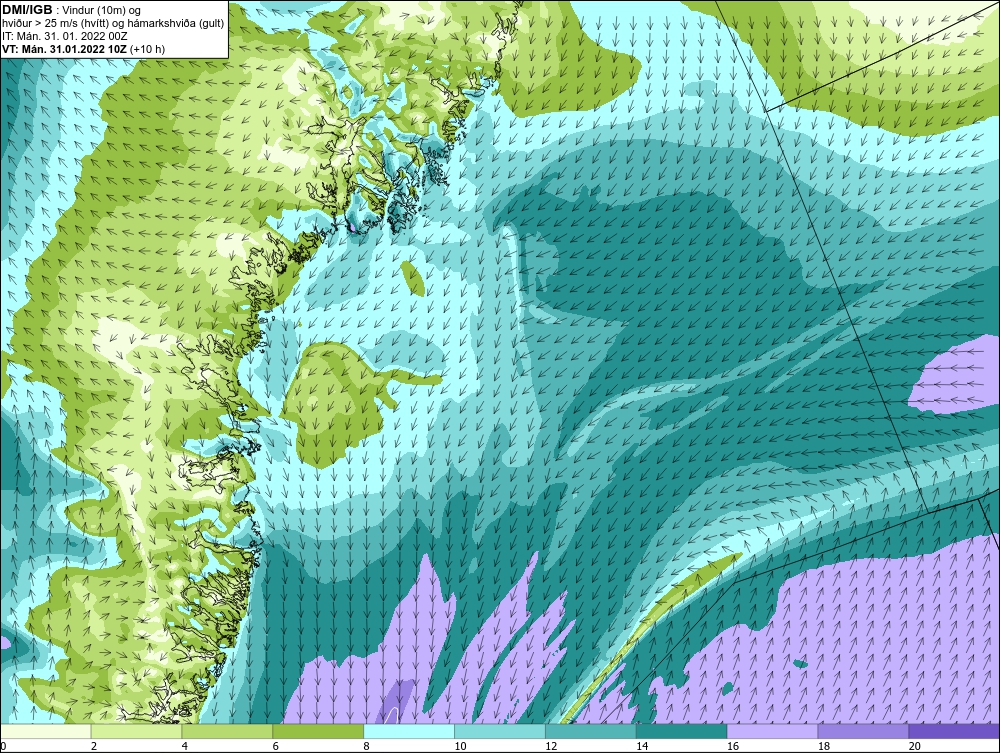Click the scale label '10'
The width and height of the screenshot is (1000, 753).
(460, 746)
